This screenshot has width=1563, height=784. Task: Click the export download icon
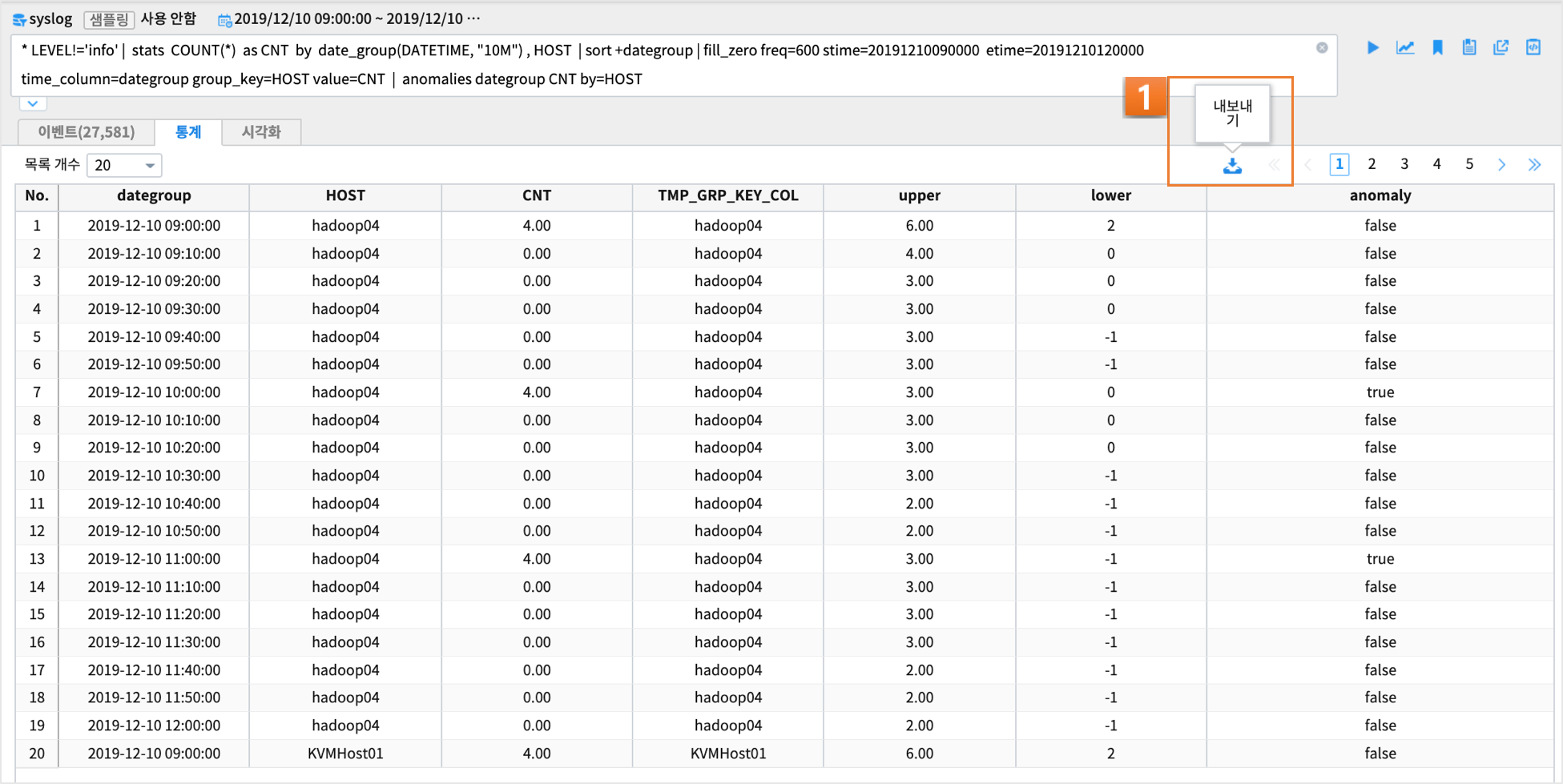click(x=1232, y=166)
